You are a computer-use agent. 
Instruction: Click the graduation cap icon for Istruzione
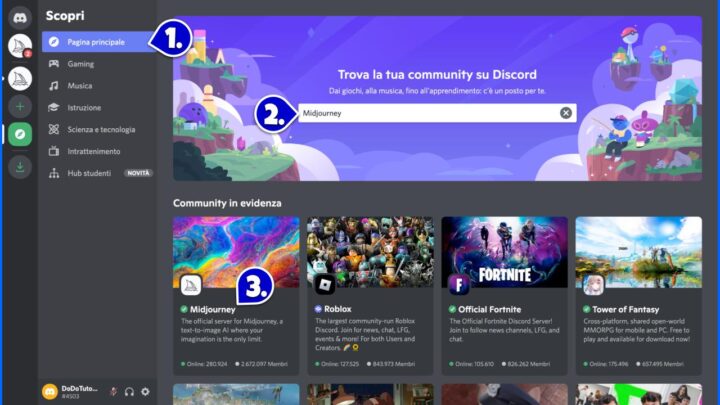click(x=54, y=107)
